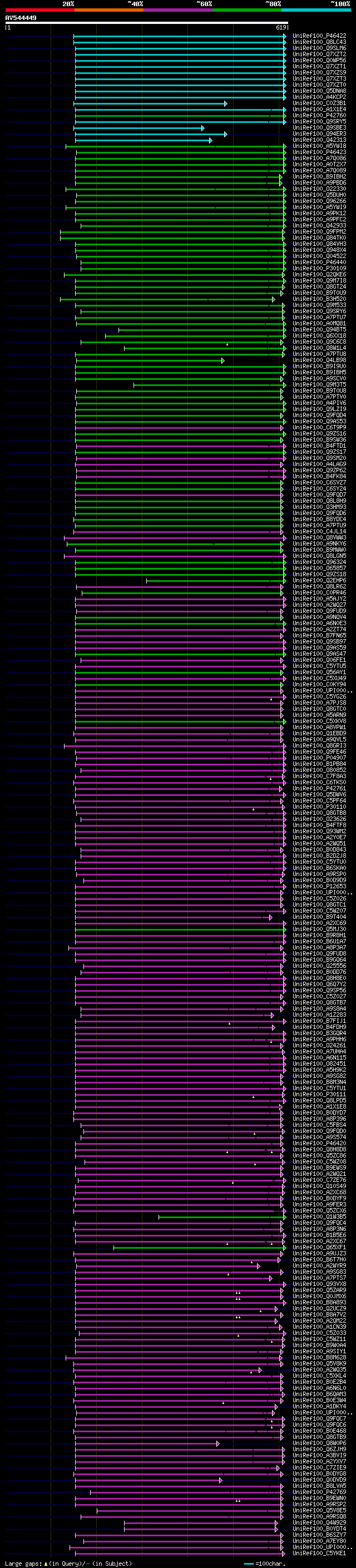Screen dimensions: 356x1568
Task: Click the orange ~40% identity legend bar
Action: 109,10
